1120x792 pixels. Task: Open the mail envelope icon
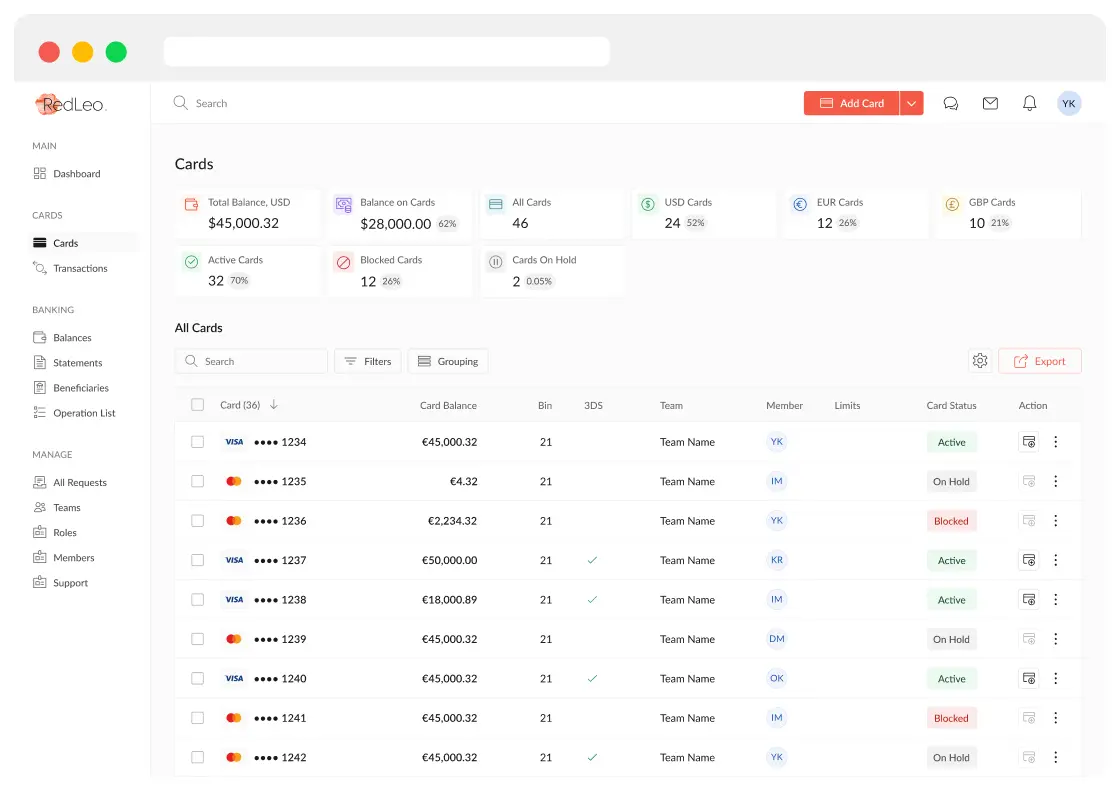coord(990,104)
